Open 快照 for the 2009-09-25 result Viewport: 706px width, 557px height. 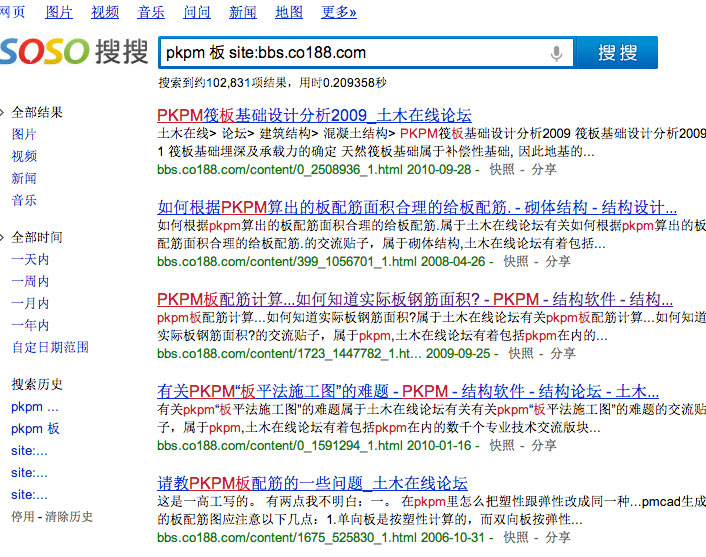click(x=521, y=353)
